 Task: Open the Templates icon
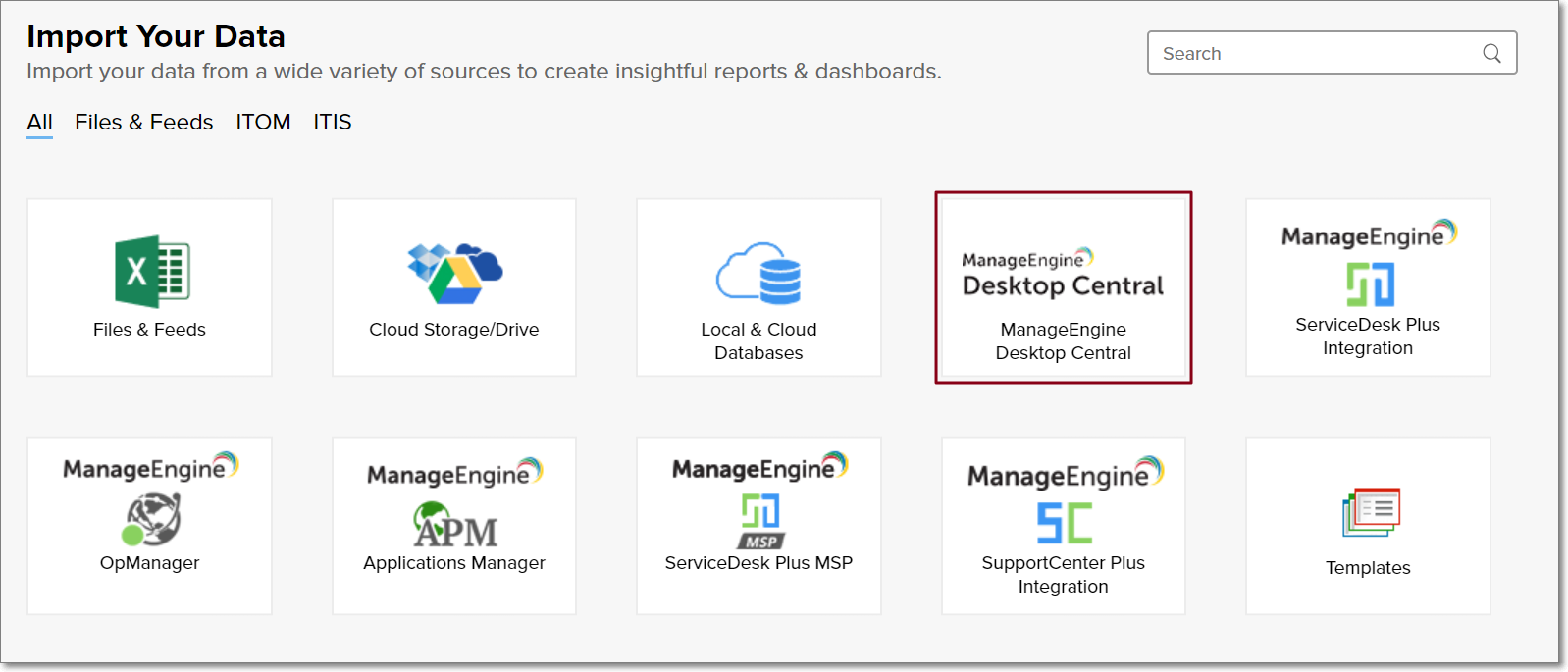click(x=1371, y=512)
